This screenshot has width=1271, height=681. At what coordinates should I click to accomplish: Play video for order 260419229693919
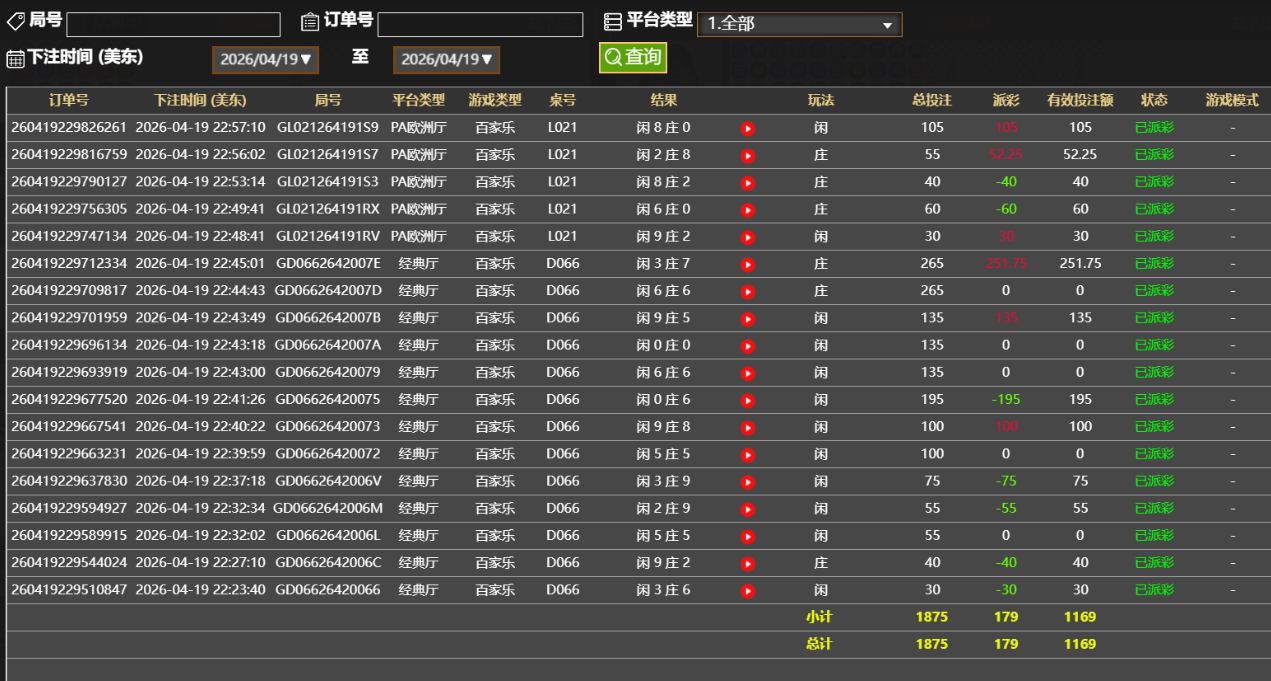[747, 373]
